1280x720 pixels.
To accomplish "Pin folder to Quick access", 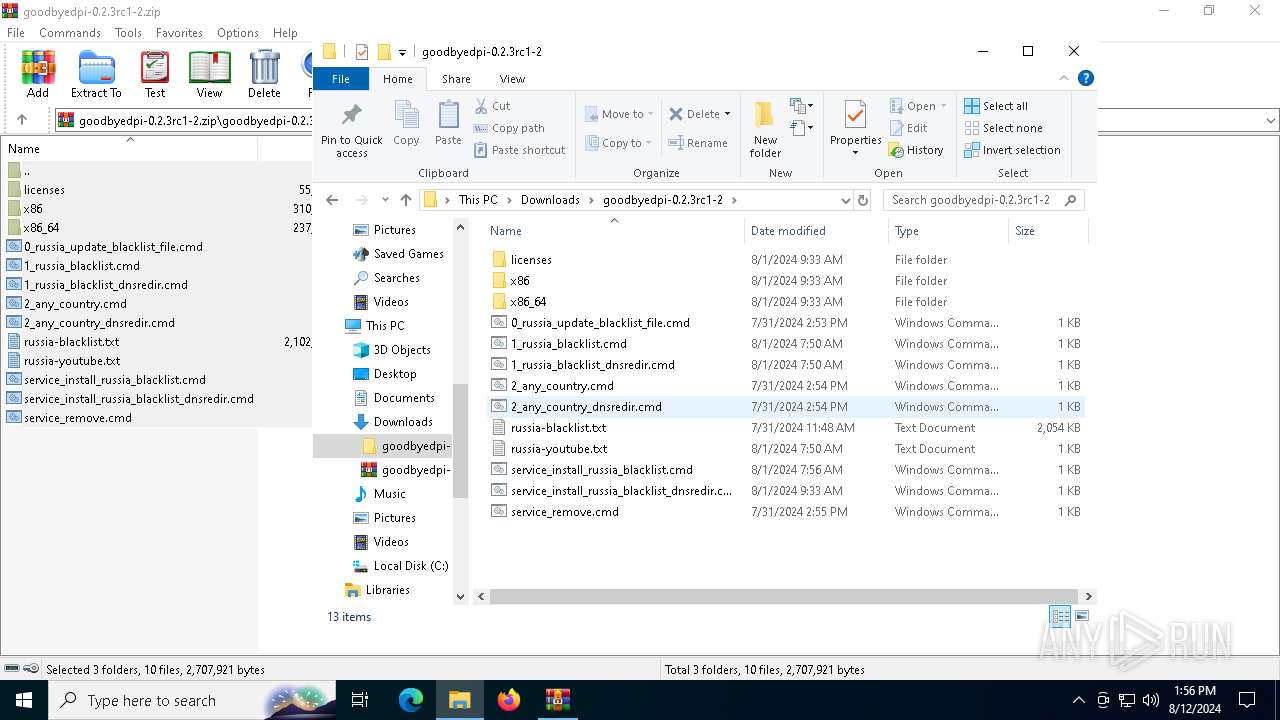I will 351,130.
